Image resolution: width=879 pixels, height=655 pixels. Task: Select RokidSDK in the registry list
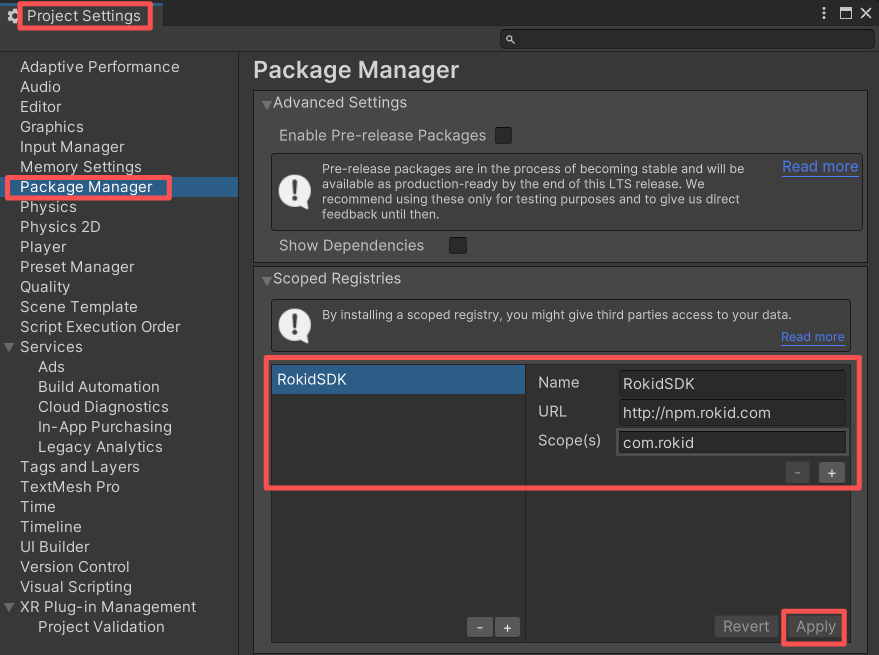pyautogui.click(x=398, y=380)
